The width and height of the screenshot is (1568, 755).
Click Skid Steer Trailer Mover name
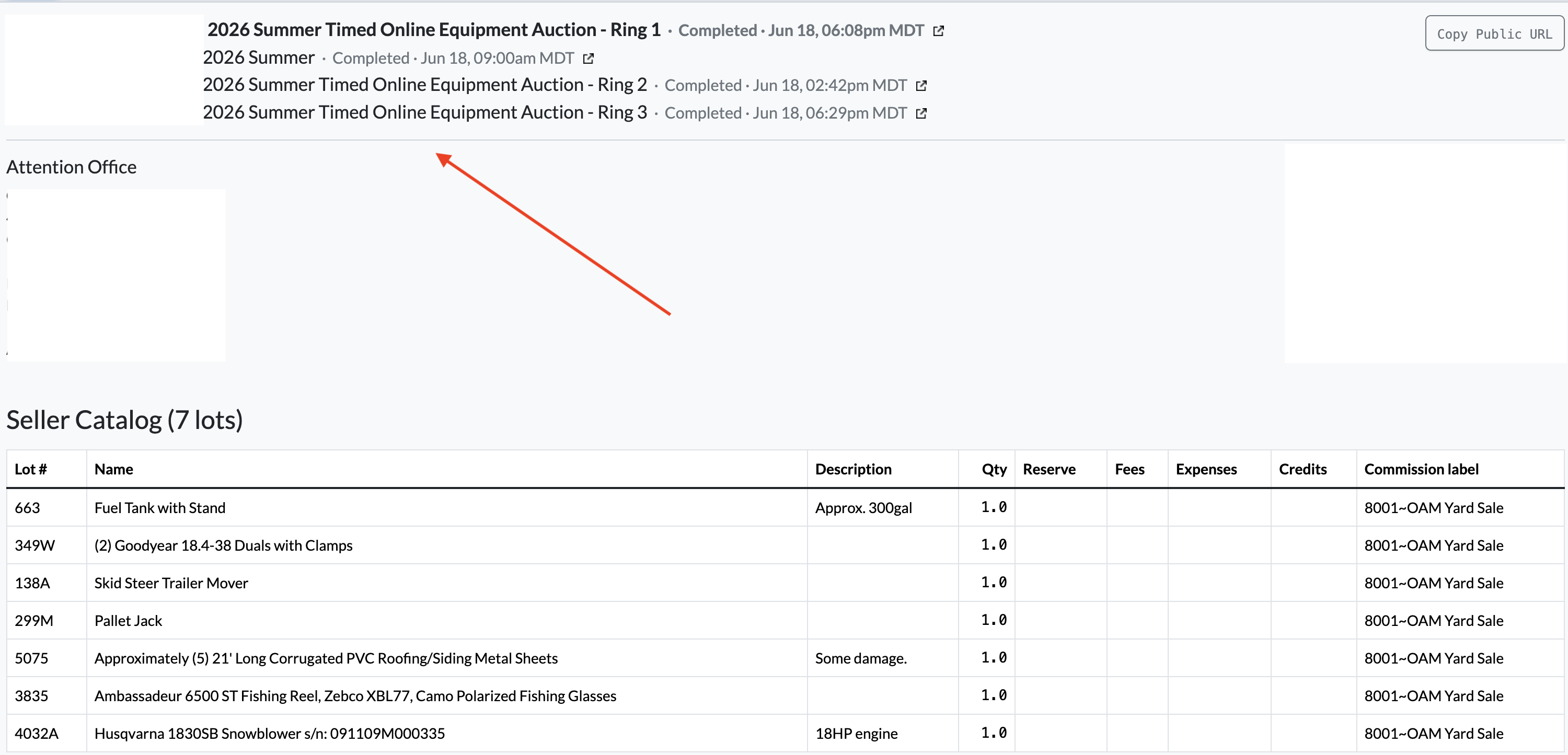[171, 584]
